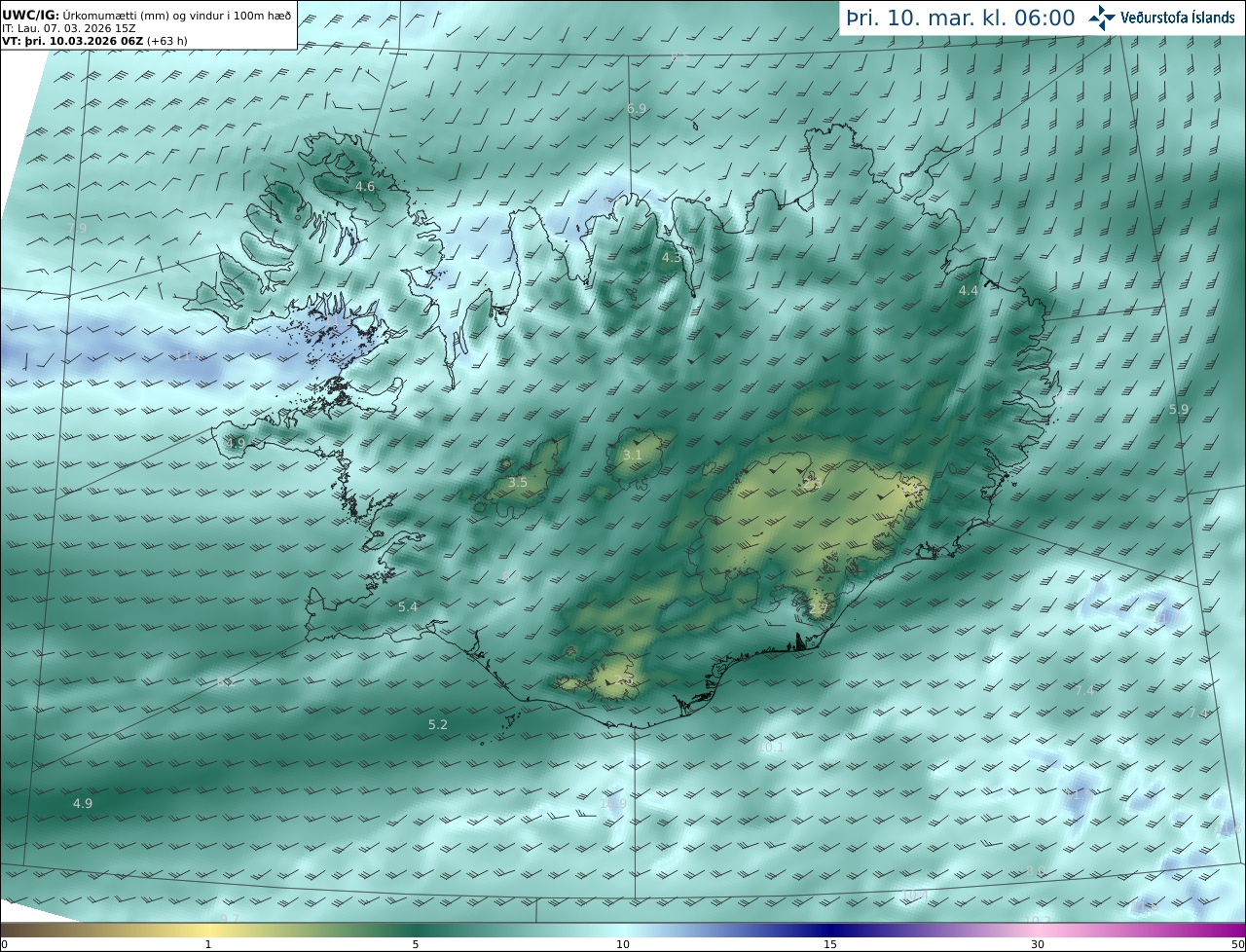This screenshot has height=952, width=1246.
Task: Click the 3.5 value label on the map
Action: tap(518, 483)
